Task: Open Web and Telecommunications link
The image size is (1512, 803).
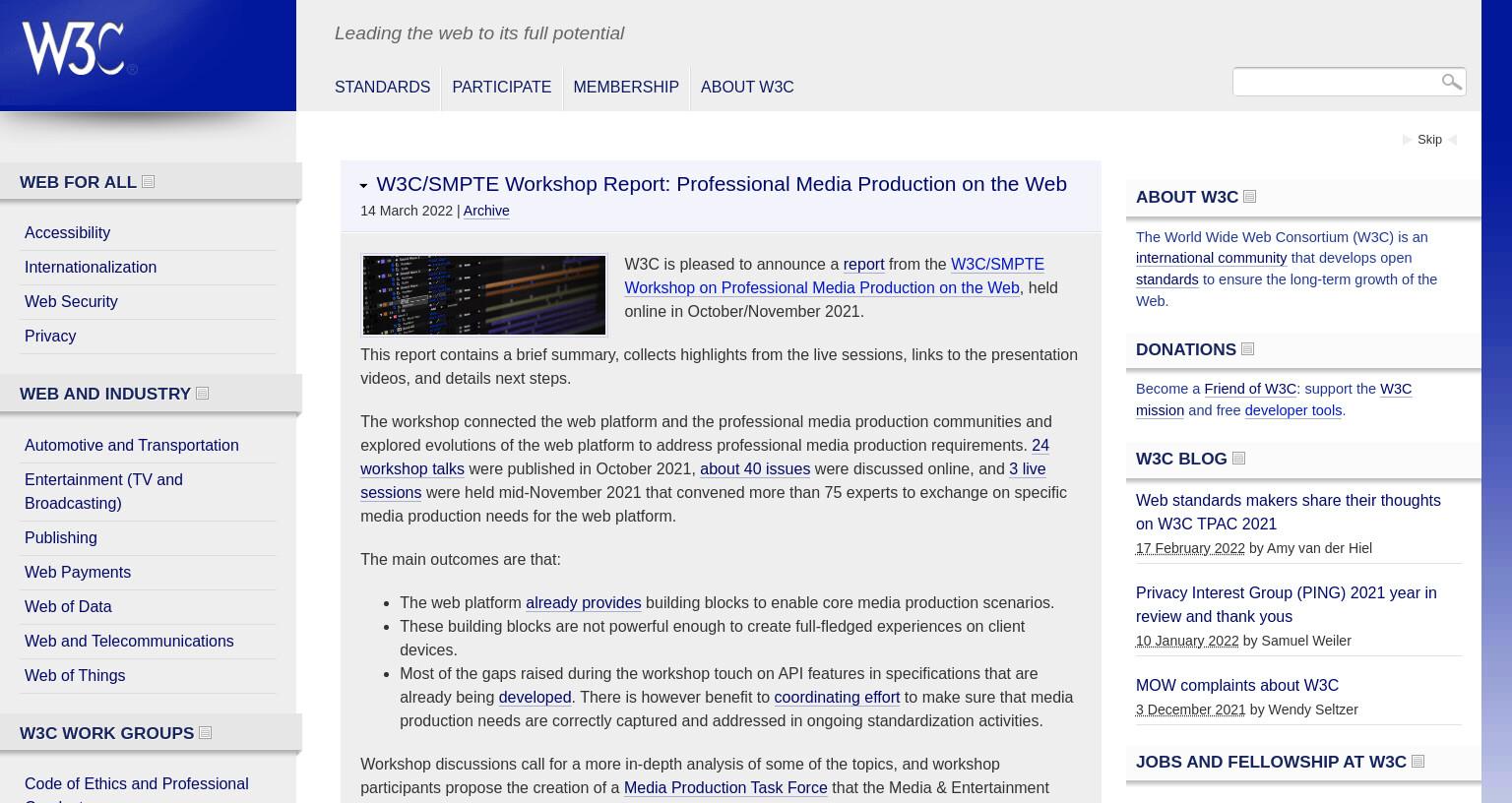Action: click(x=129, y=642)
